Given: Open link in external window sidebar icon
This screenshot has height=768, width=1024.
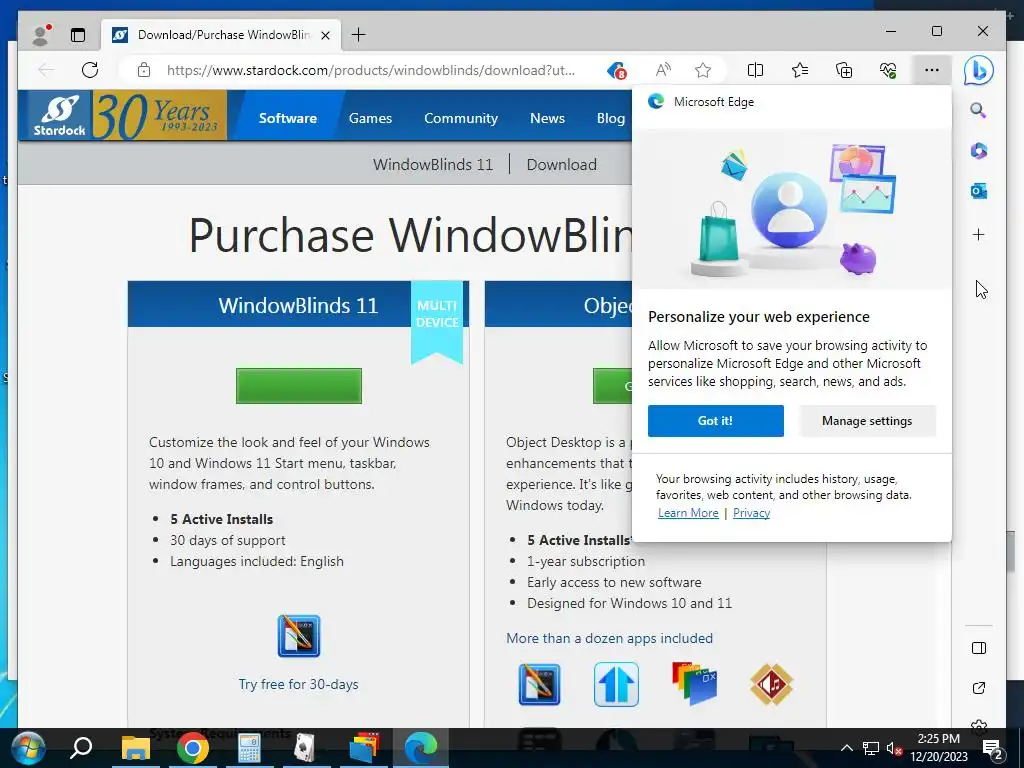Looking at the screenshot, I should point(978,688).
